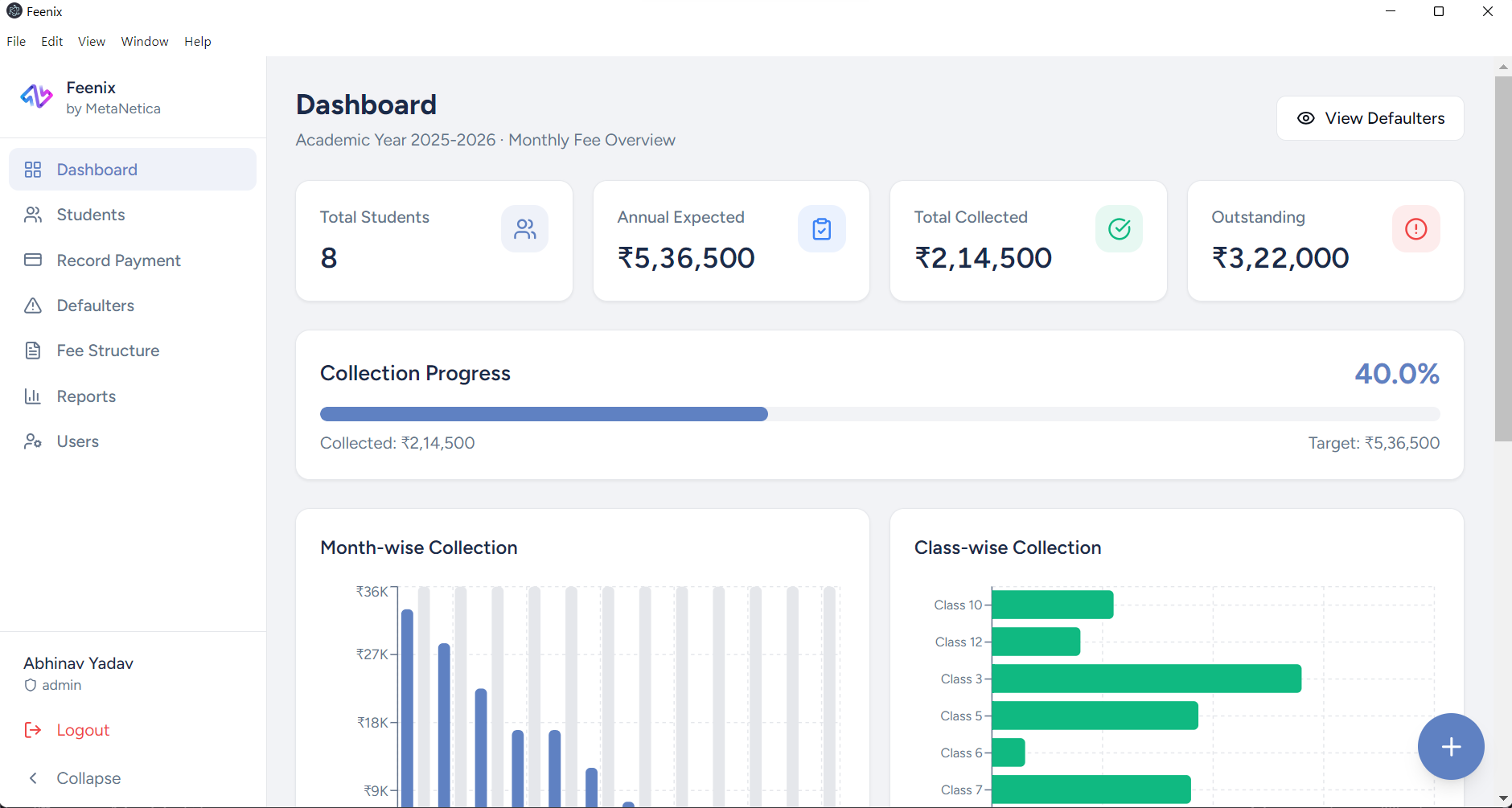Log out of the application
1512x808 pixels.
point(133,730)
